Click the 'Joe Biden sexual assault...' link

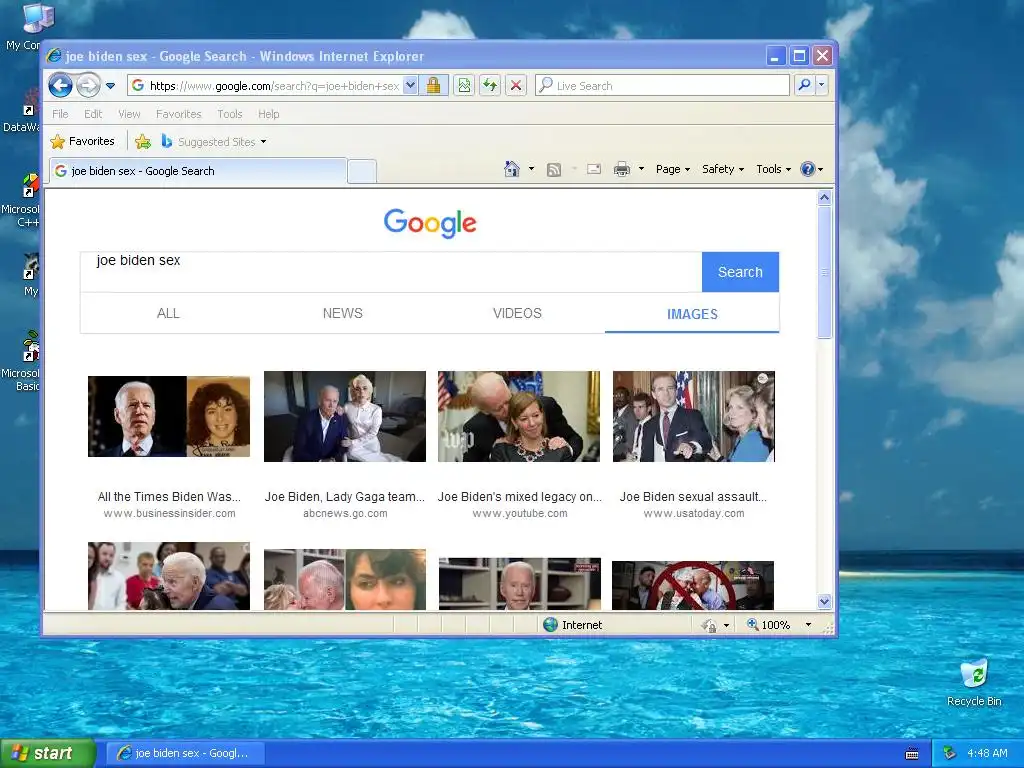pos(694,496)
